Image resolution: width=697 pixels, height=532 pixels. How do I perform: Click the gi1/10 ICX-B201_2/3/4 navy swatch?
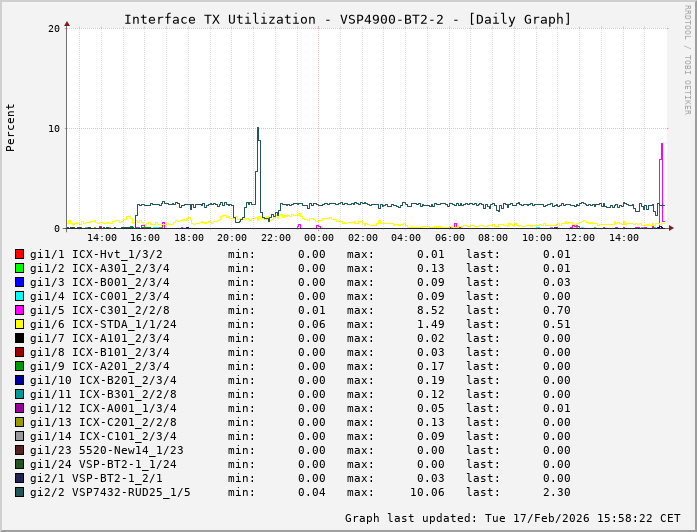[x=19, y=380]
